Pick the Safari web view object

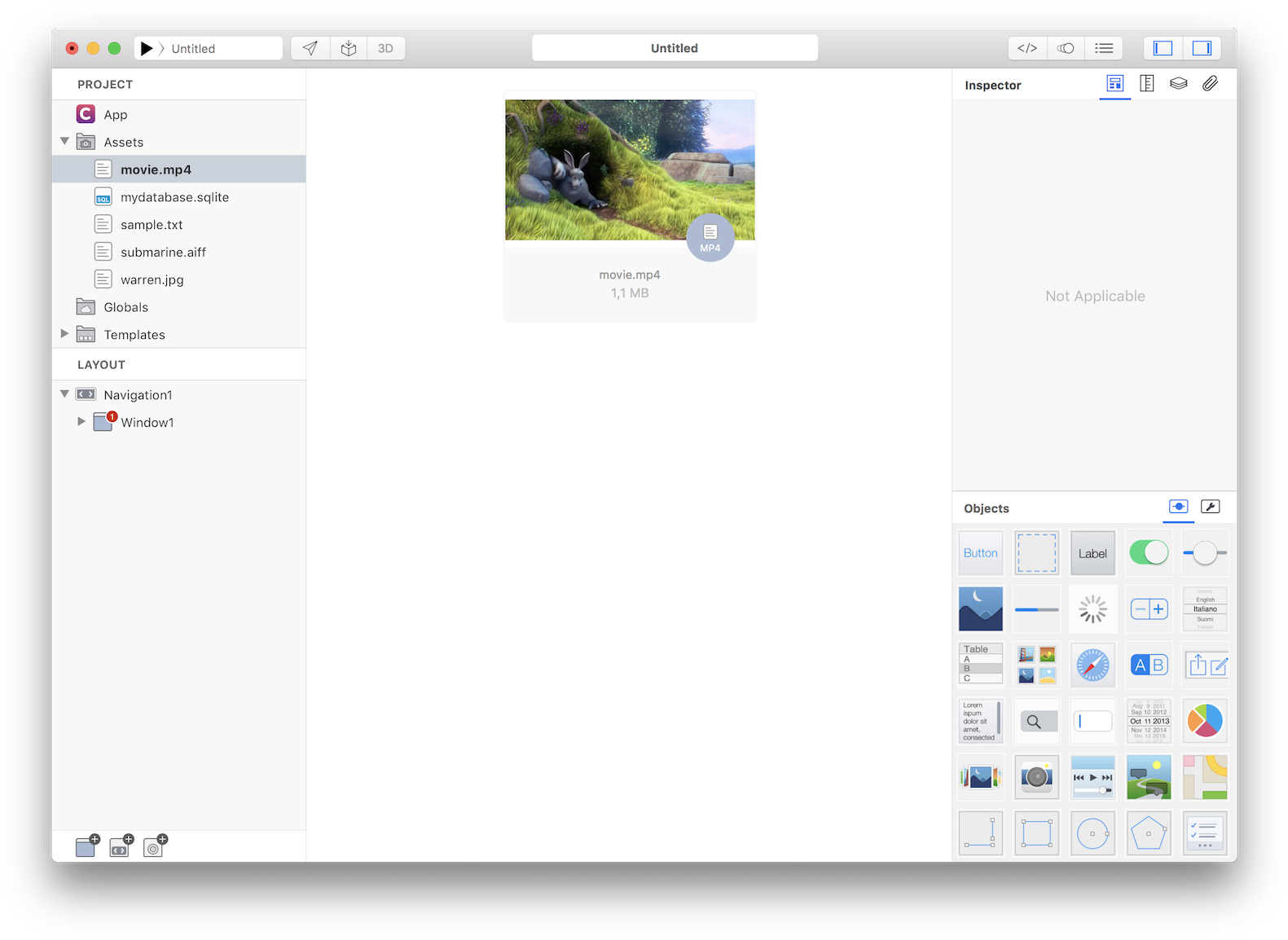point(1092,665)
